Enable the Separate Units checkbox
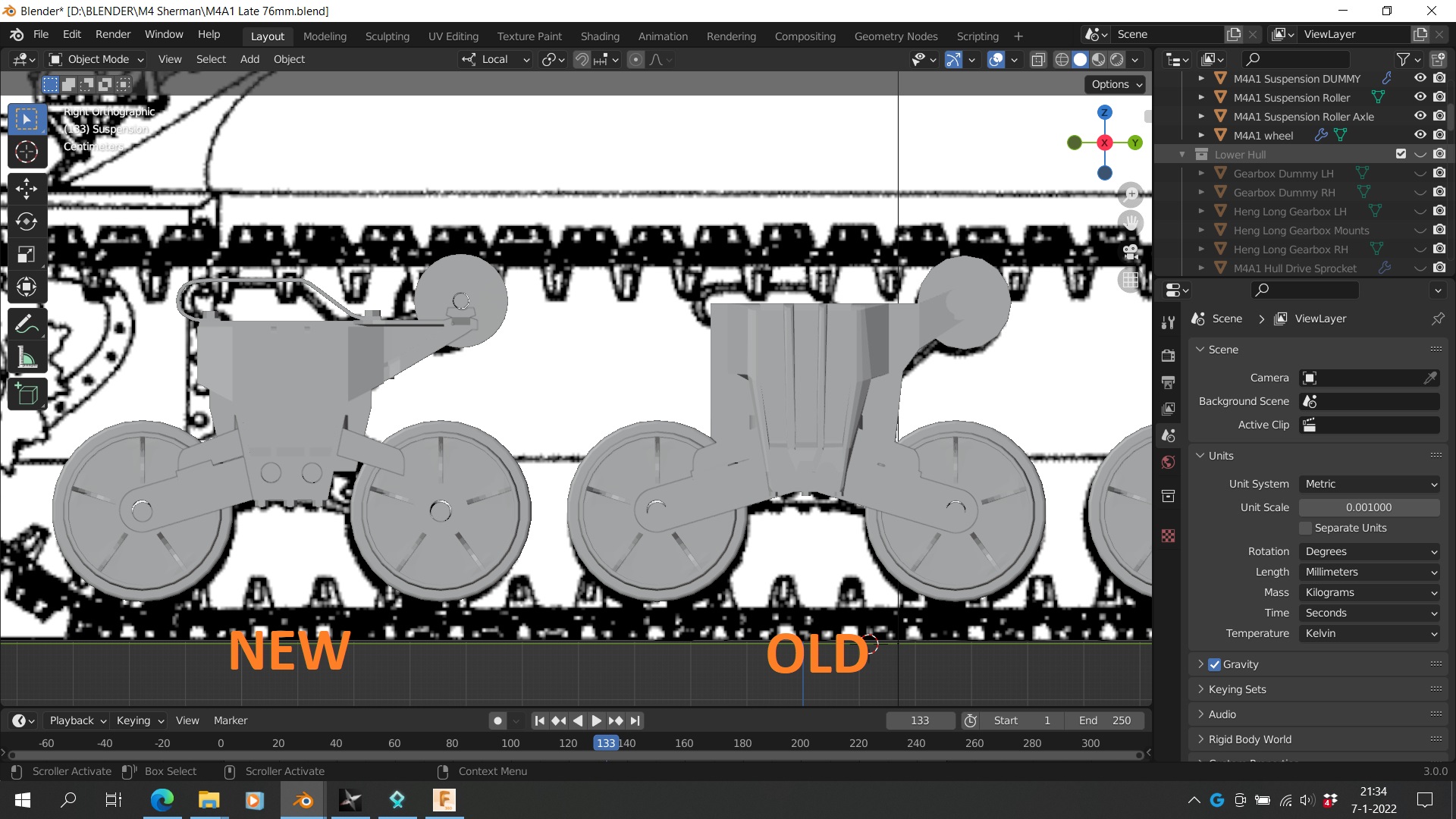 1306,528
